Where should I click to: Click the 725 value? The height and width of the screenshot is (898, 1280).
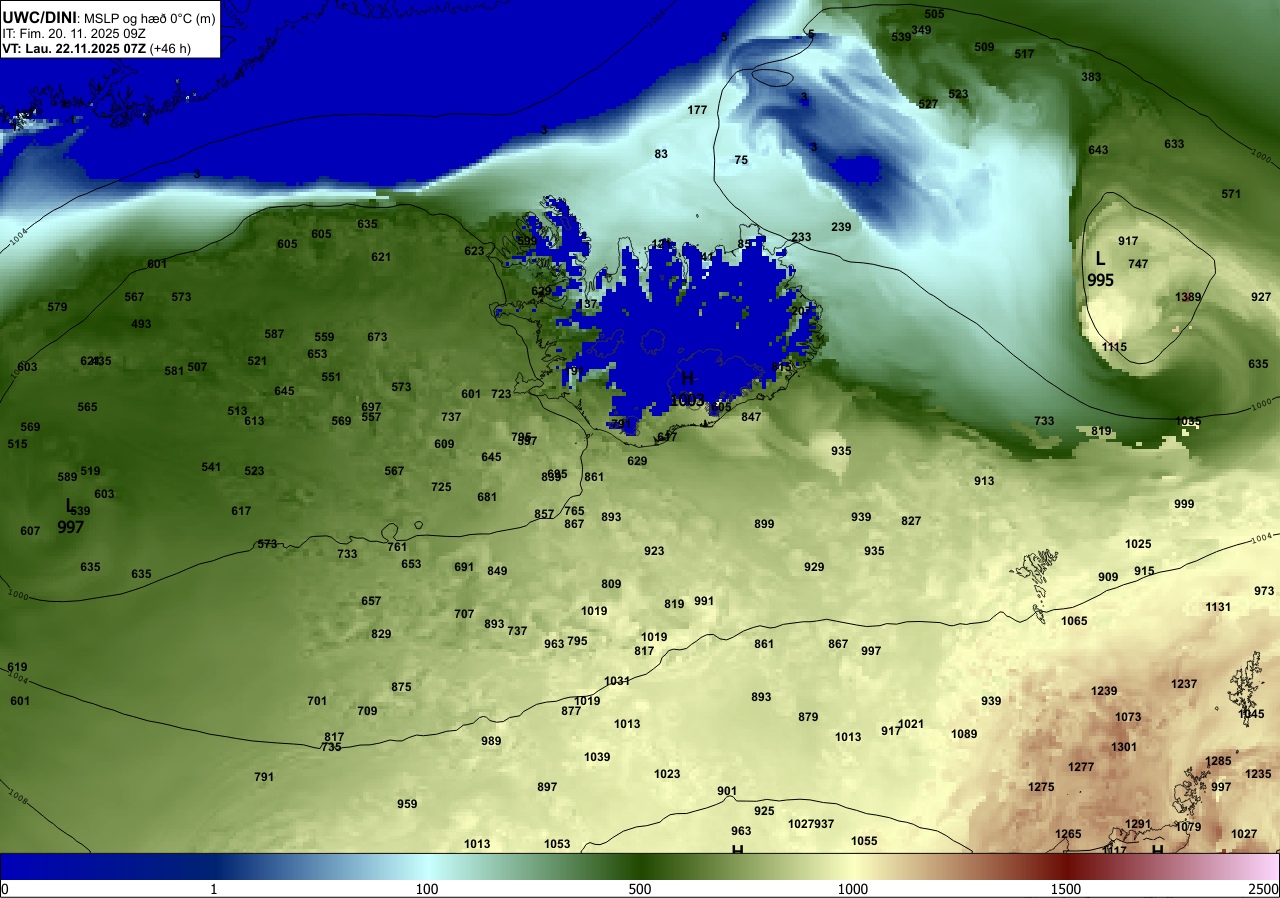tap(441, 487)
